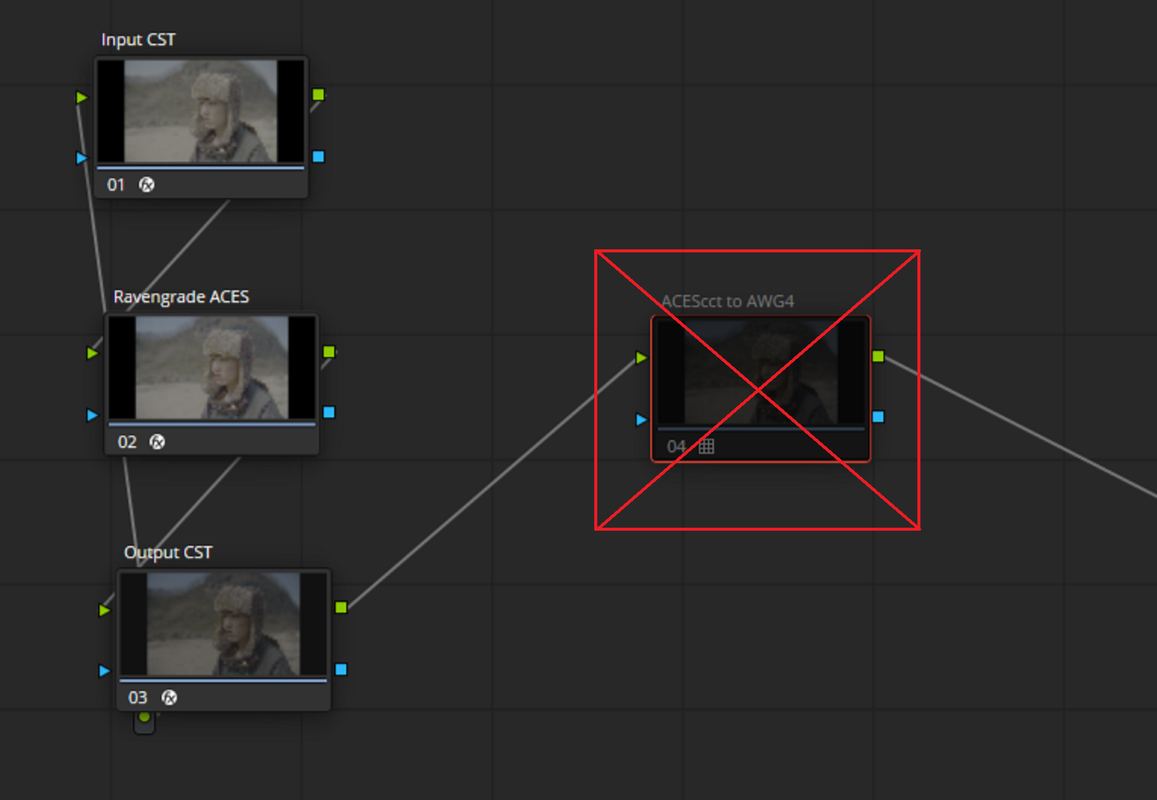Screen dimensions: 1157x800
Task: Click the fx icon on node 03
Action: click(x=169, y=697)
